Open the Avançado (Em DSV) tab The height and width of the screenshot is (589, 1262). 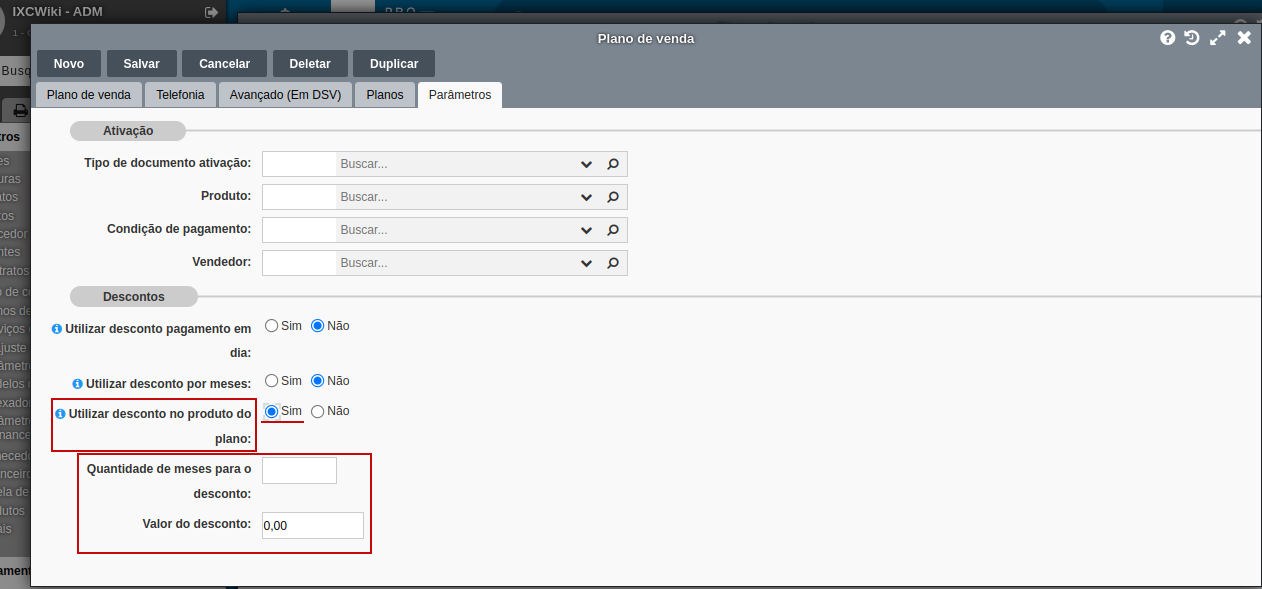[285, 95]
